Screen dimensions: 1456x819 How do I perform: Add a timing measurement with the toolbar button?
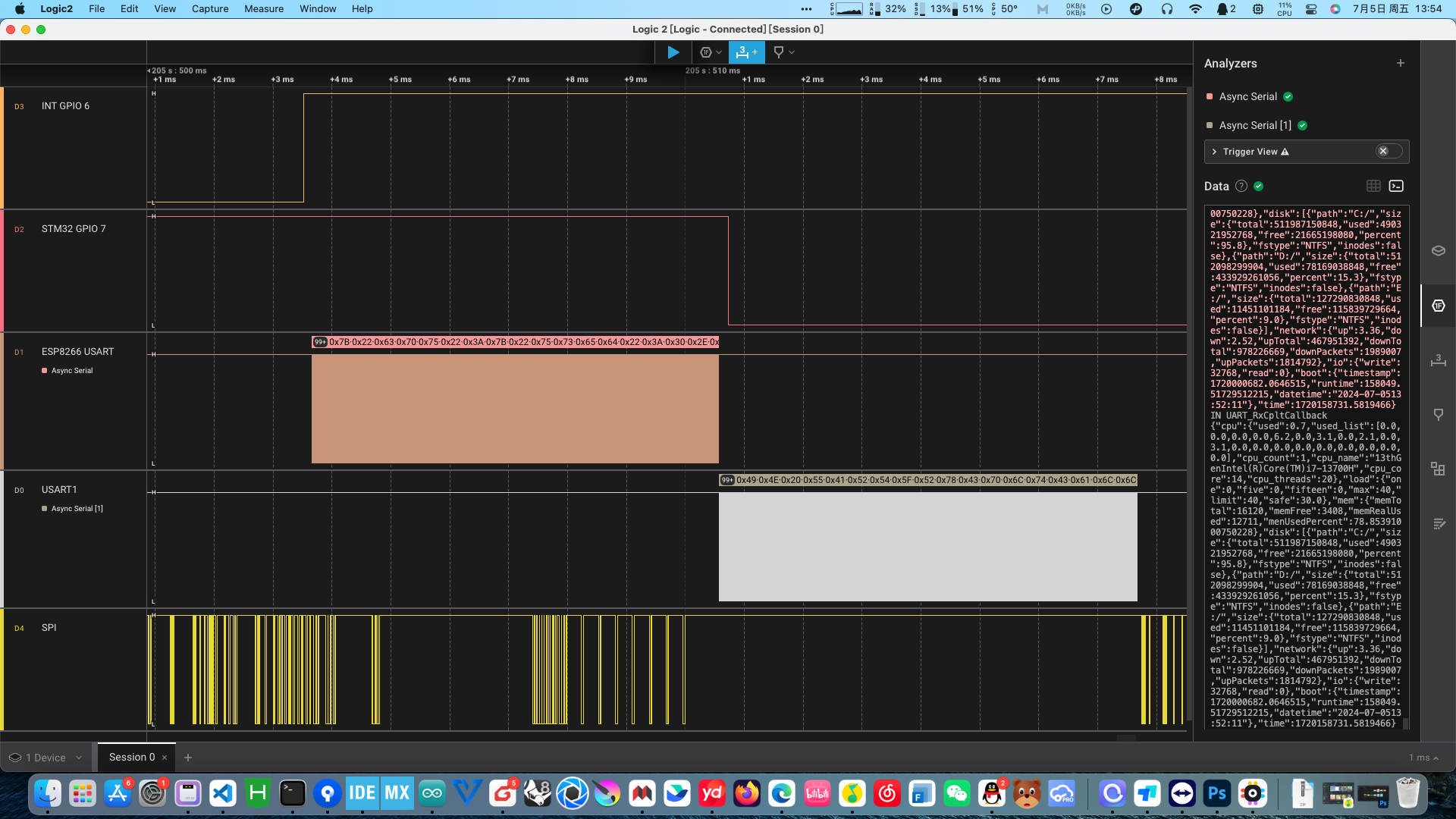point(747,52)
